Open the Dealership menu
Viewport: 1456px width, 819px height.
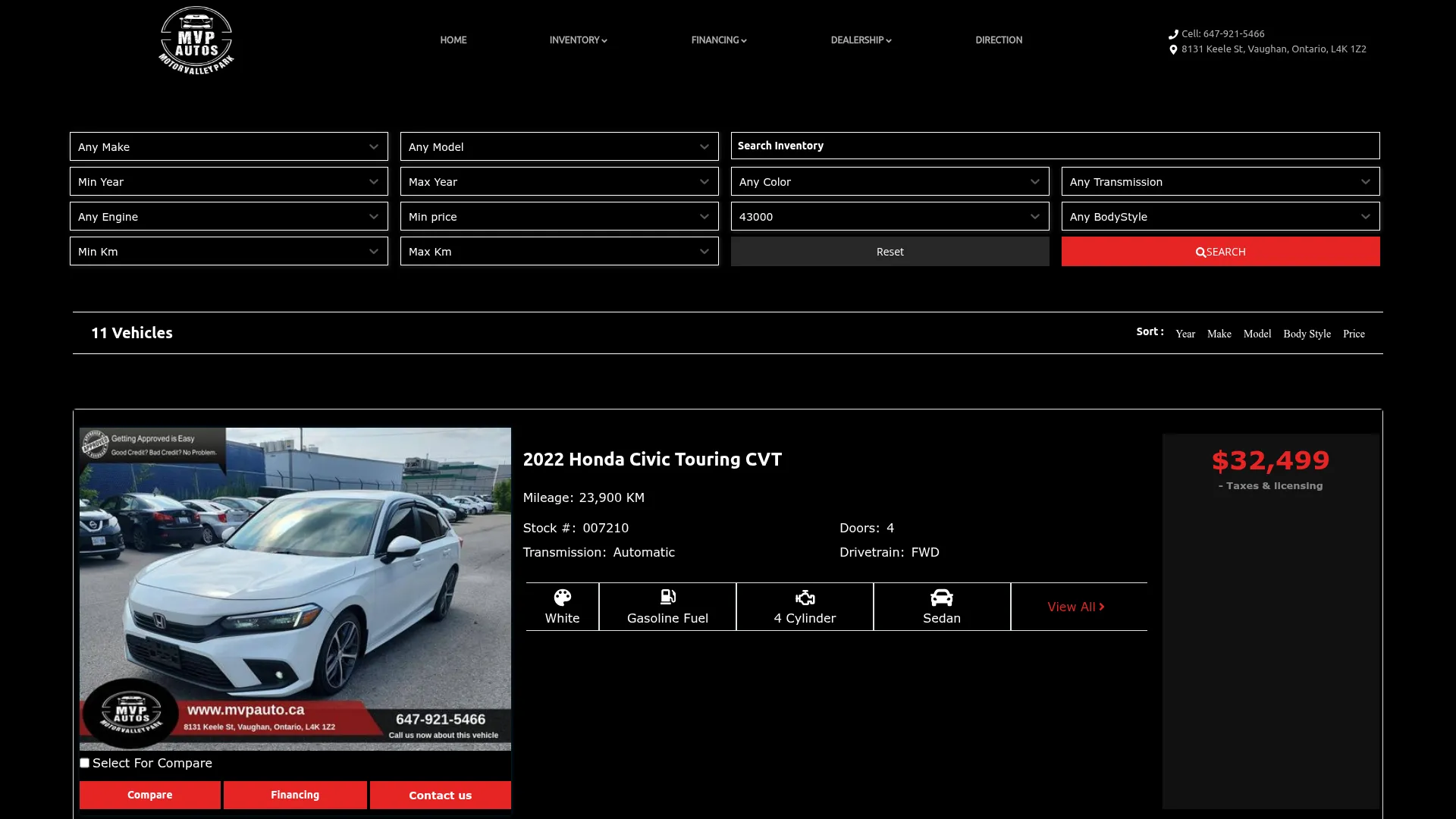pos(861,40)
